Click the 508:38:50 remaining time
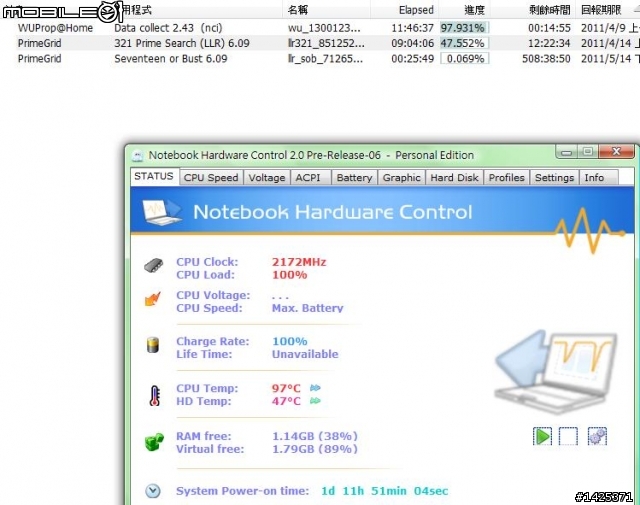 click(546, 59)
